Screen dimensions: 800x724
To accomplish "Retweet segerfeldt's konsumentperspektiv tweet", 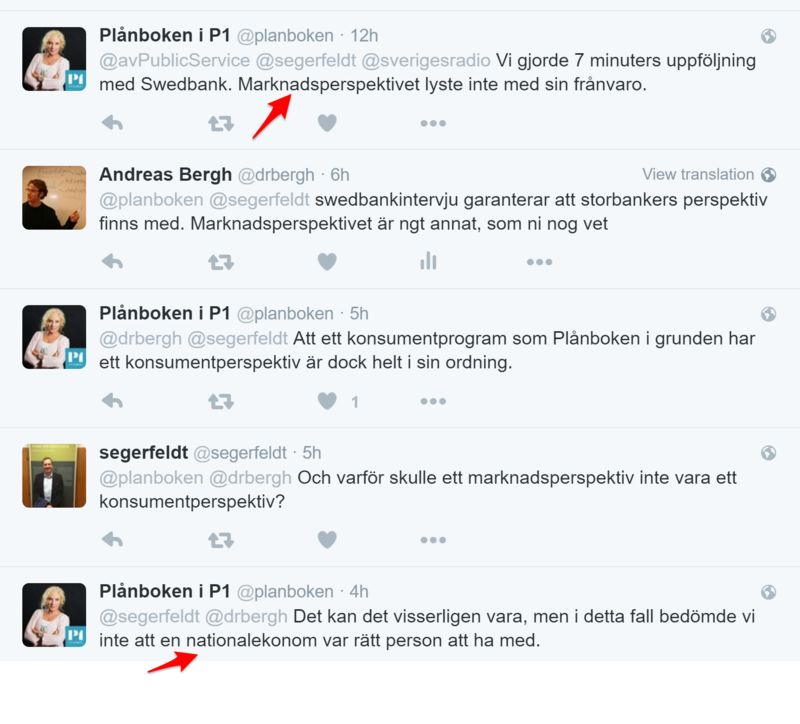I will pyautogui.click(x=220, y=540).
